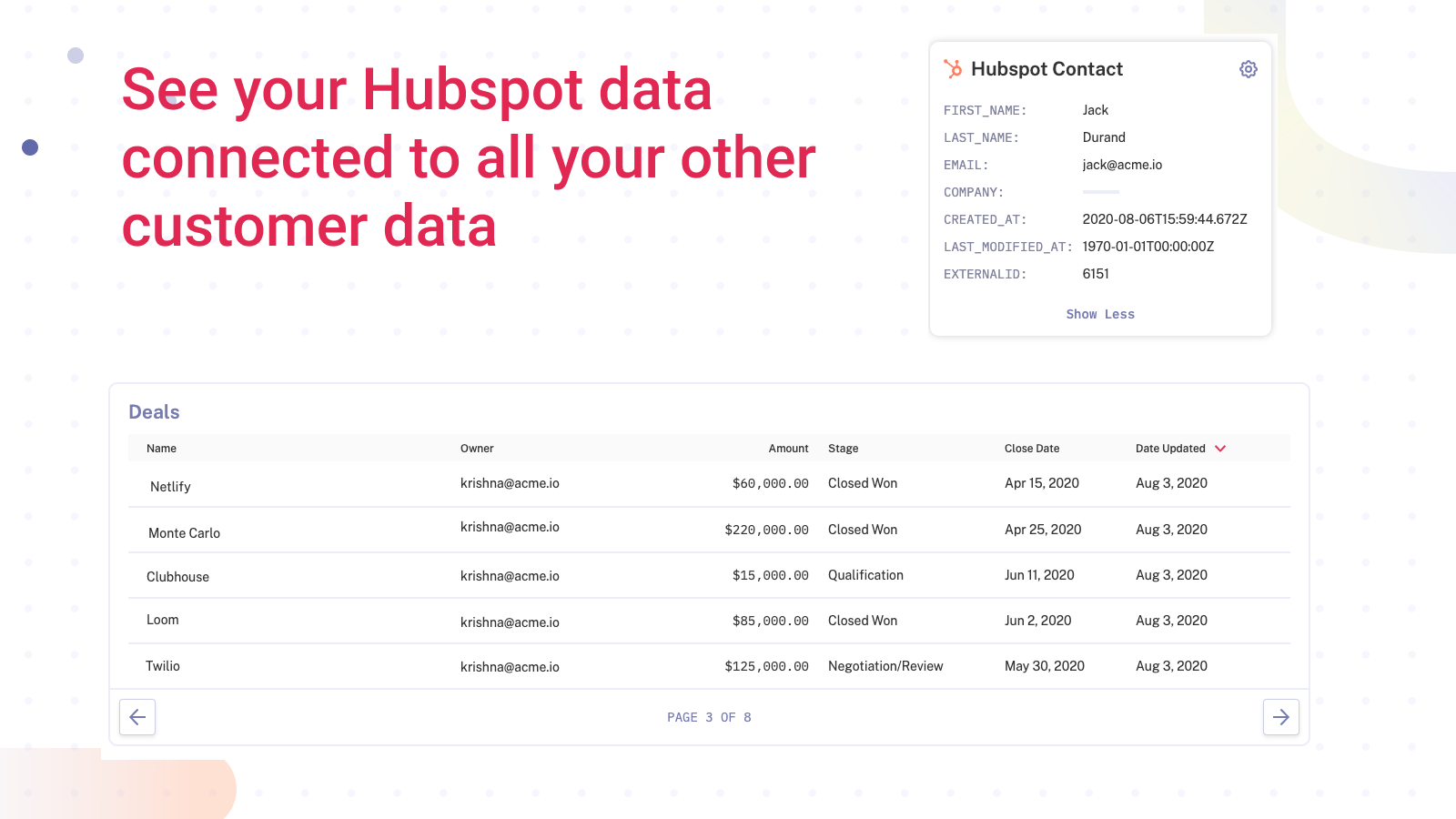Click the Close Date column header

coord(1031,449)
